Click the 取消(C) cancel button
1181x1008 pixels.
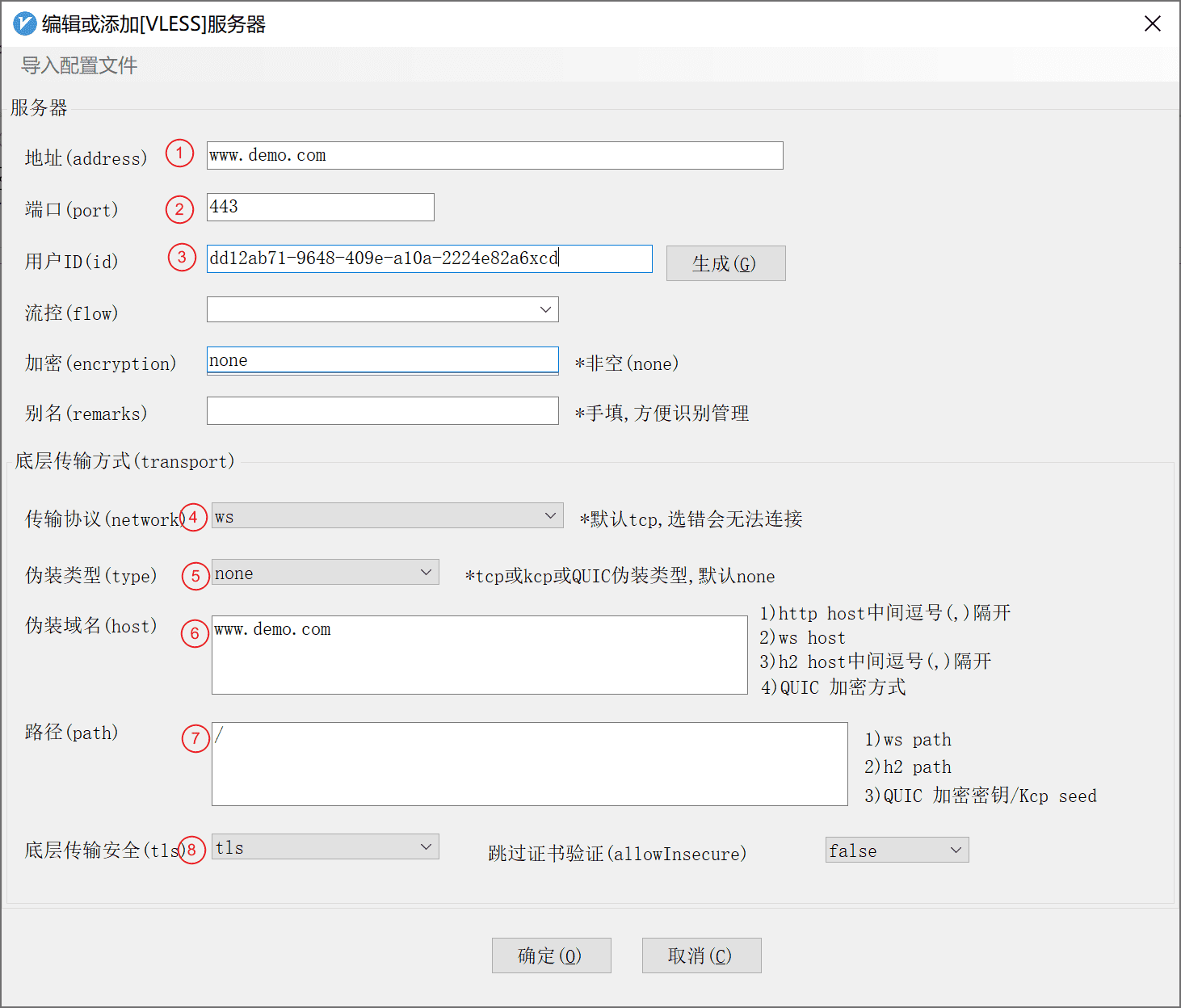(x=700, y=955)
